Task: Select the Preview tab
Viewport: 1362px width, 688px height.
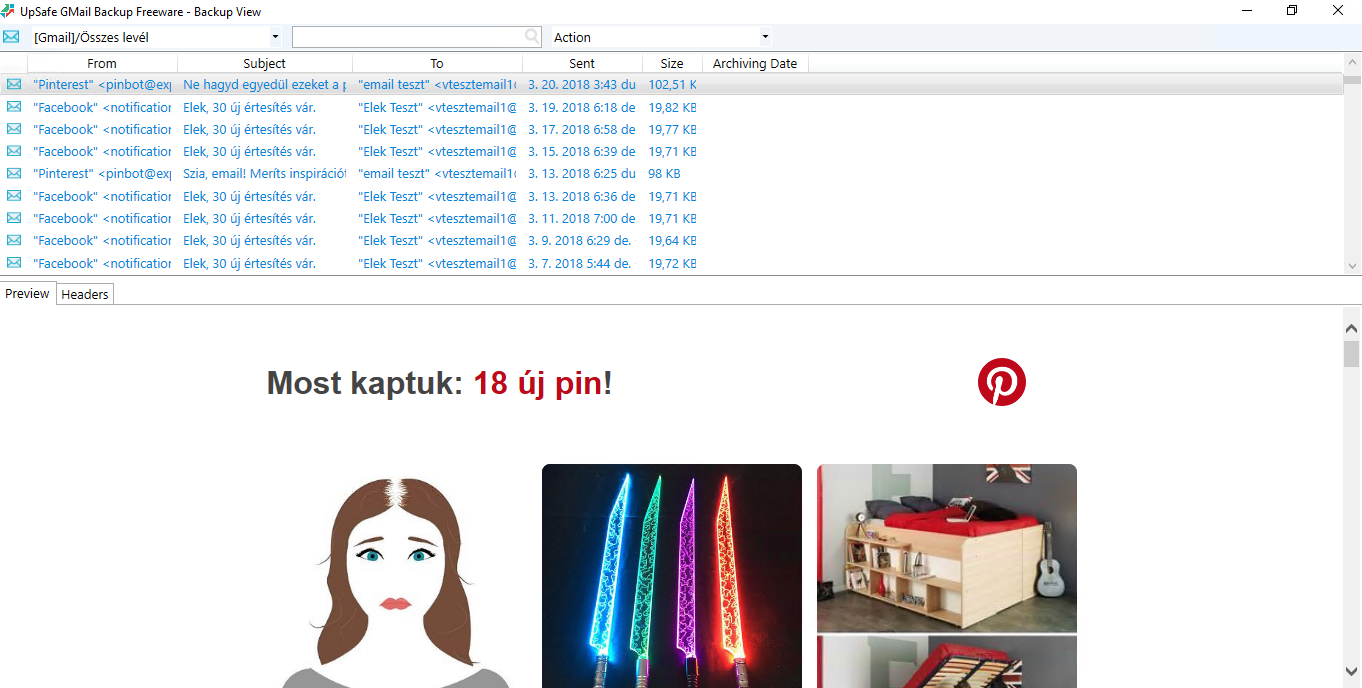Action: (27, 294)
